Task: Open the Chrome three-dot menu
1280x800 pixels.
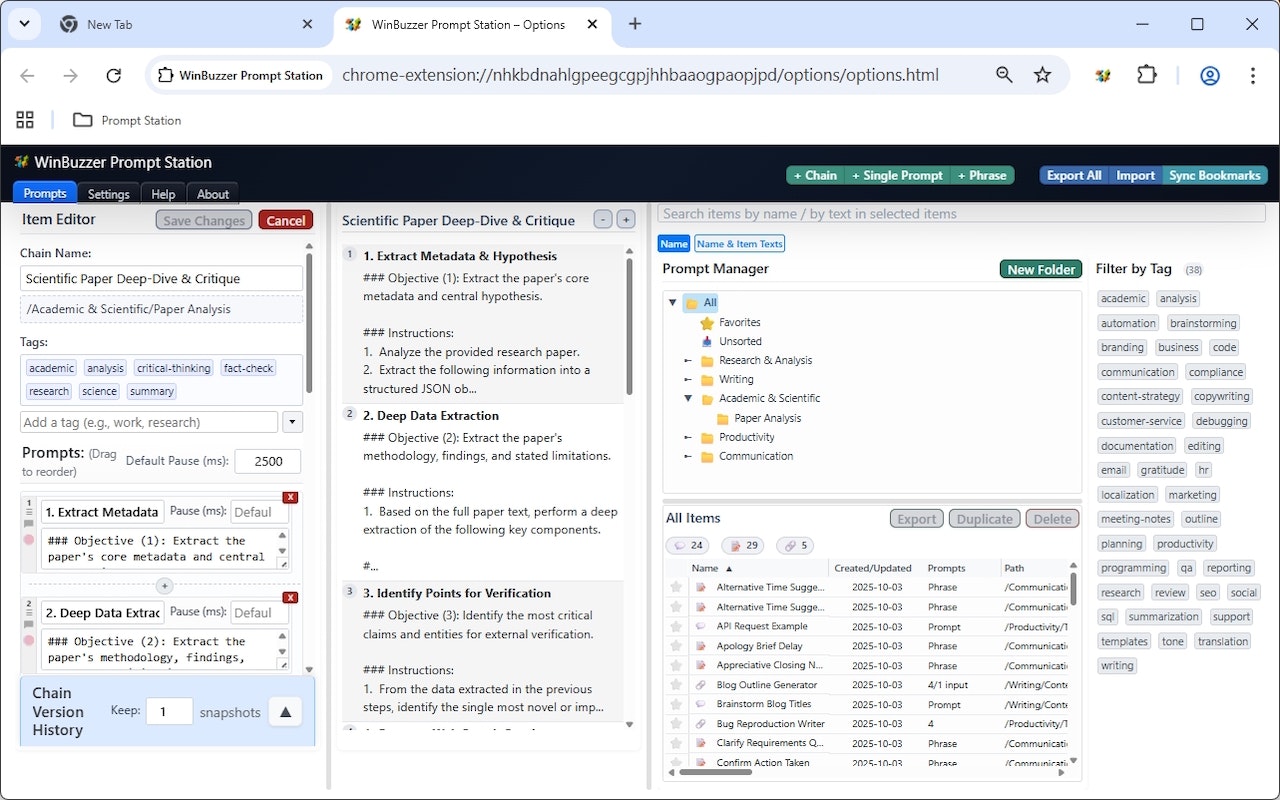Action: pyautogui.click(x=1253, y=75)
